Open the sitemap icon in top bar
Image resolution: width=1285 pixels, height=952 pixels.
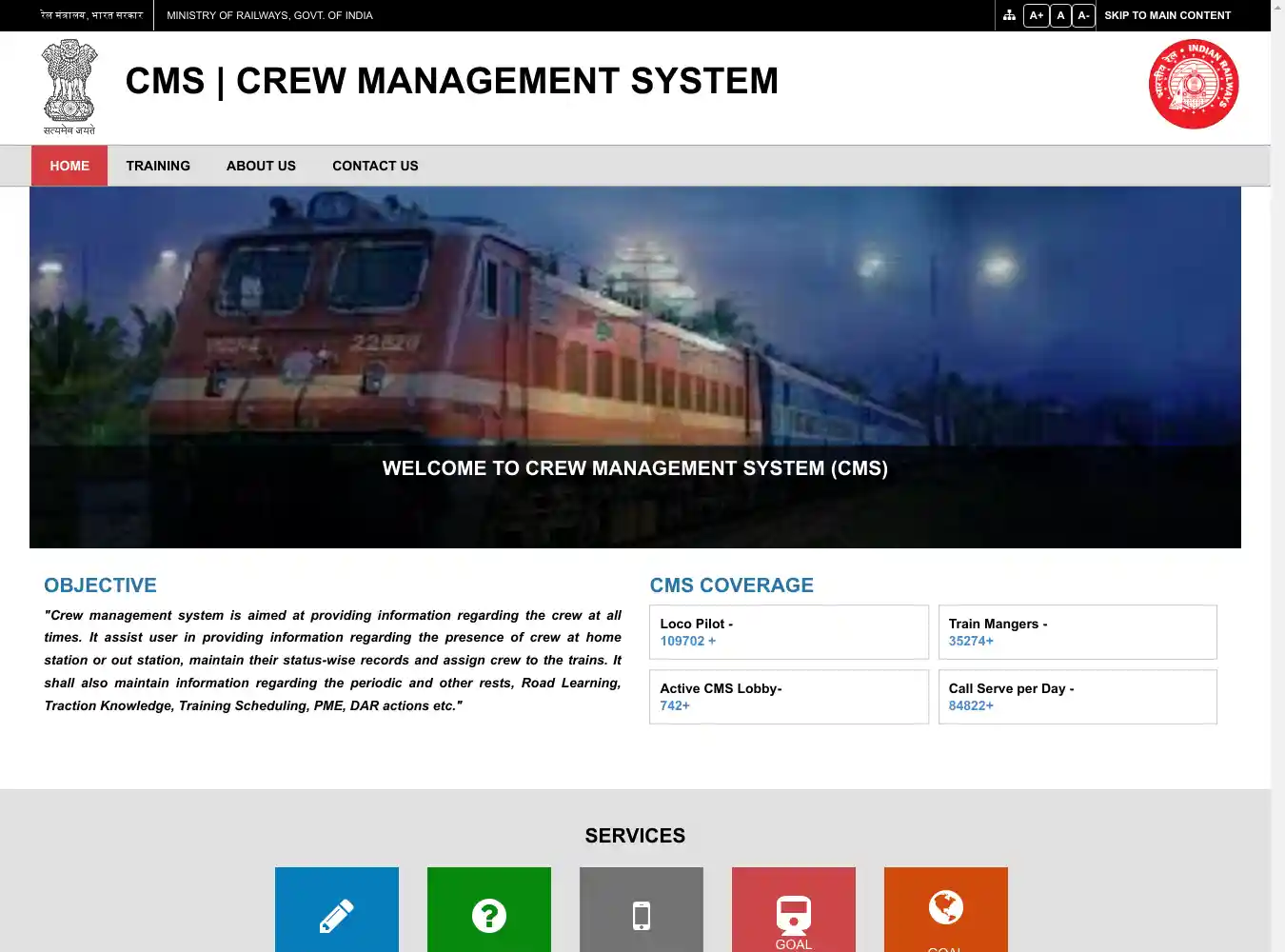coord(1009,15)
